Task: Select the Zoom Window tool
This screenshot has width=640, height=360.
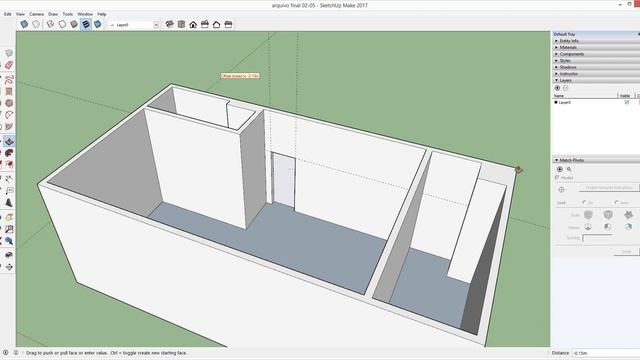Action: point(9,229)
